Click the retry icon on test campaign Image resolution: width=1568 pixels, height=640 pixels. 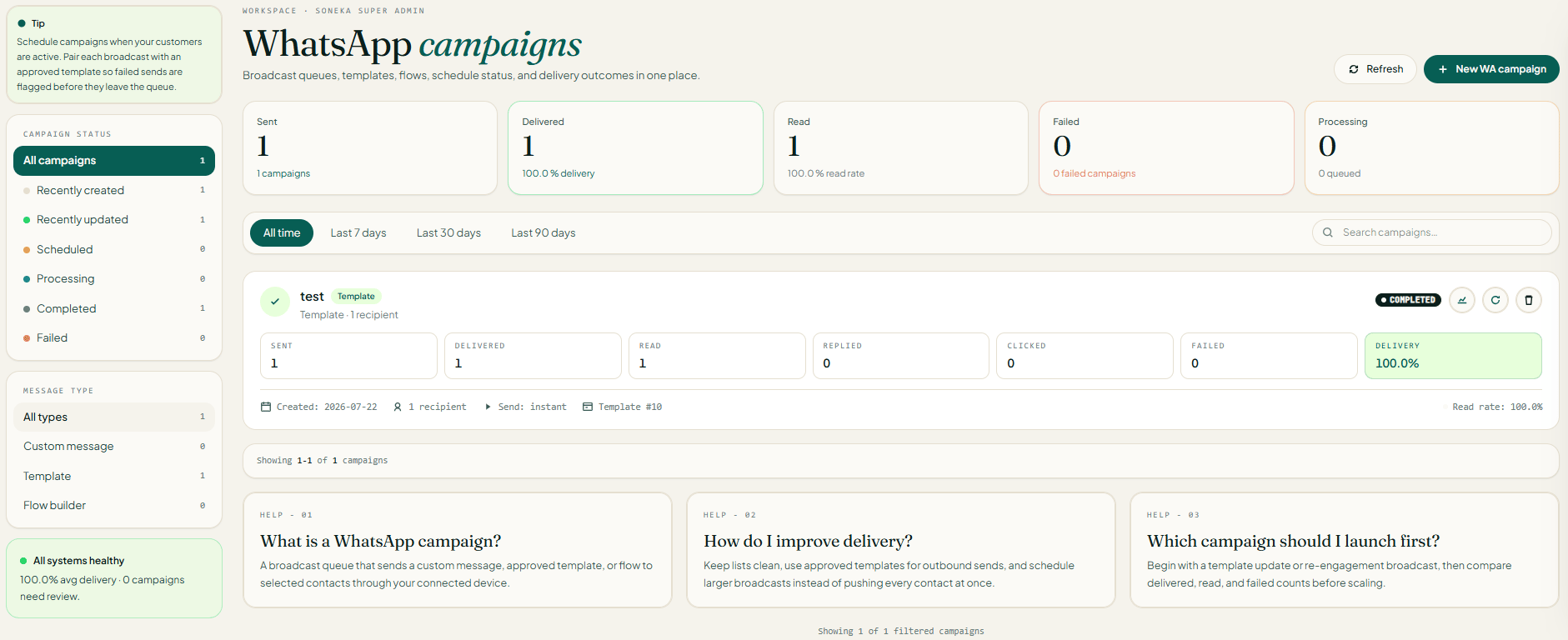[x=1495, y=300]
